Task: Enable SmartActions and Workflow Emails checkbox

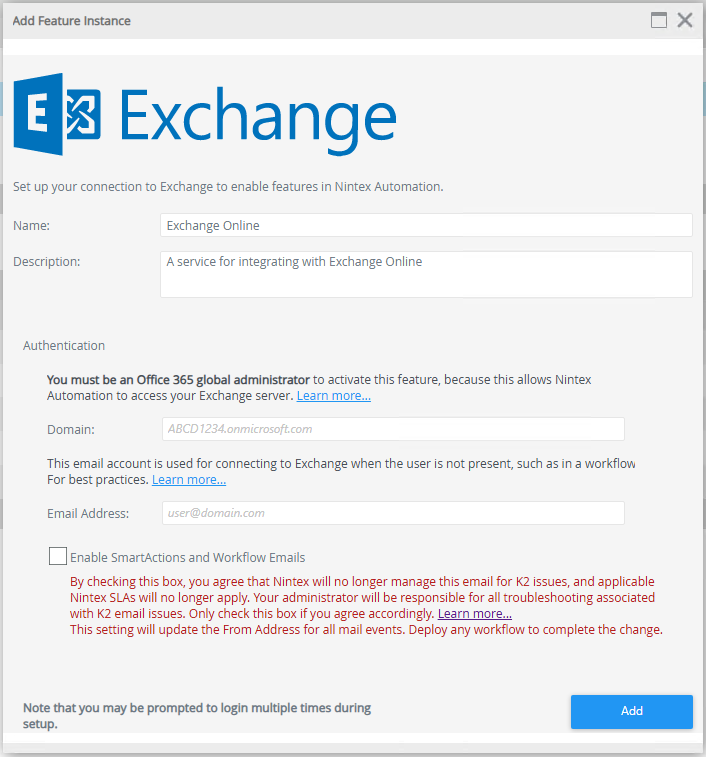Action: 58,556
